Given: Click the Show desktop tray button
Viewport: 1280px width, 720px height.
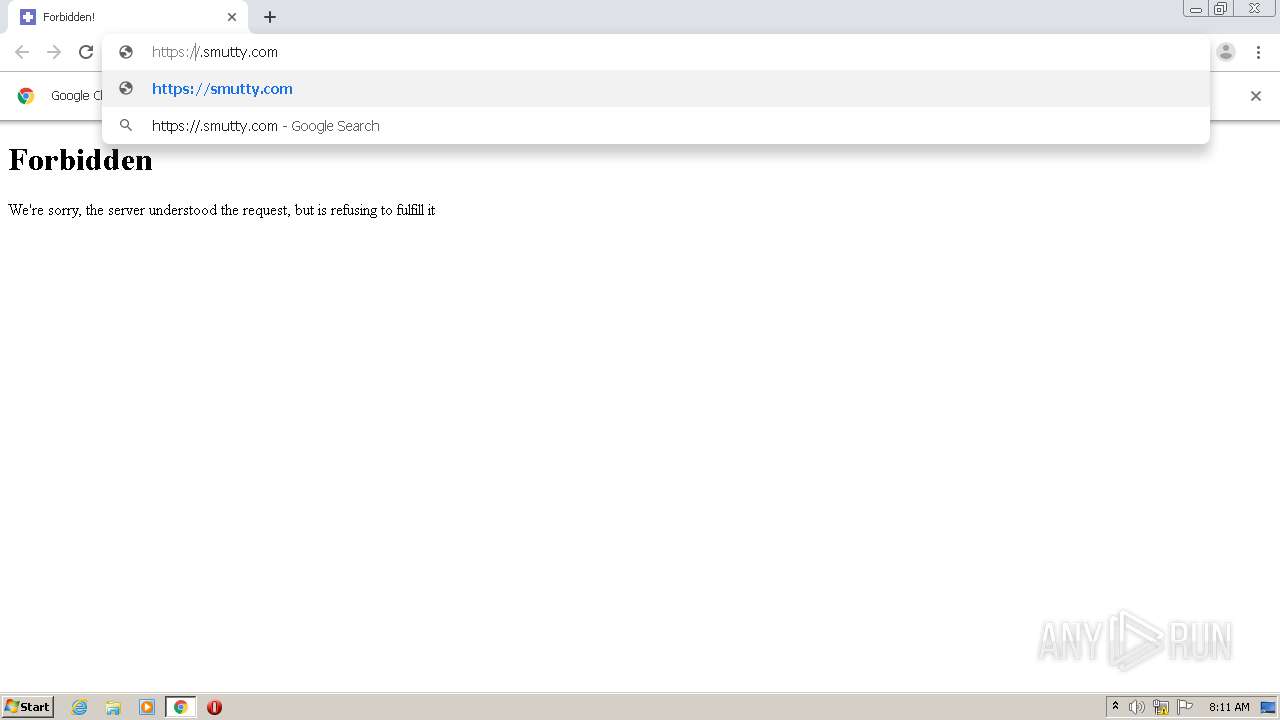Looking at the screenshot, I should click(1269, 707).
